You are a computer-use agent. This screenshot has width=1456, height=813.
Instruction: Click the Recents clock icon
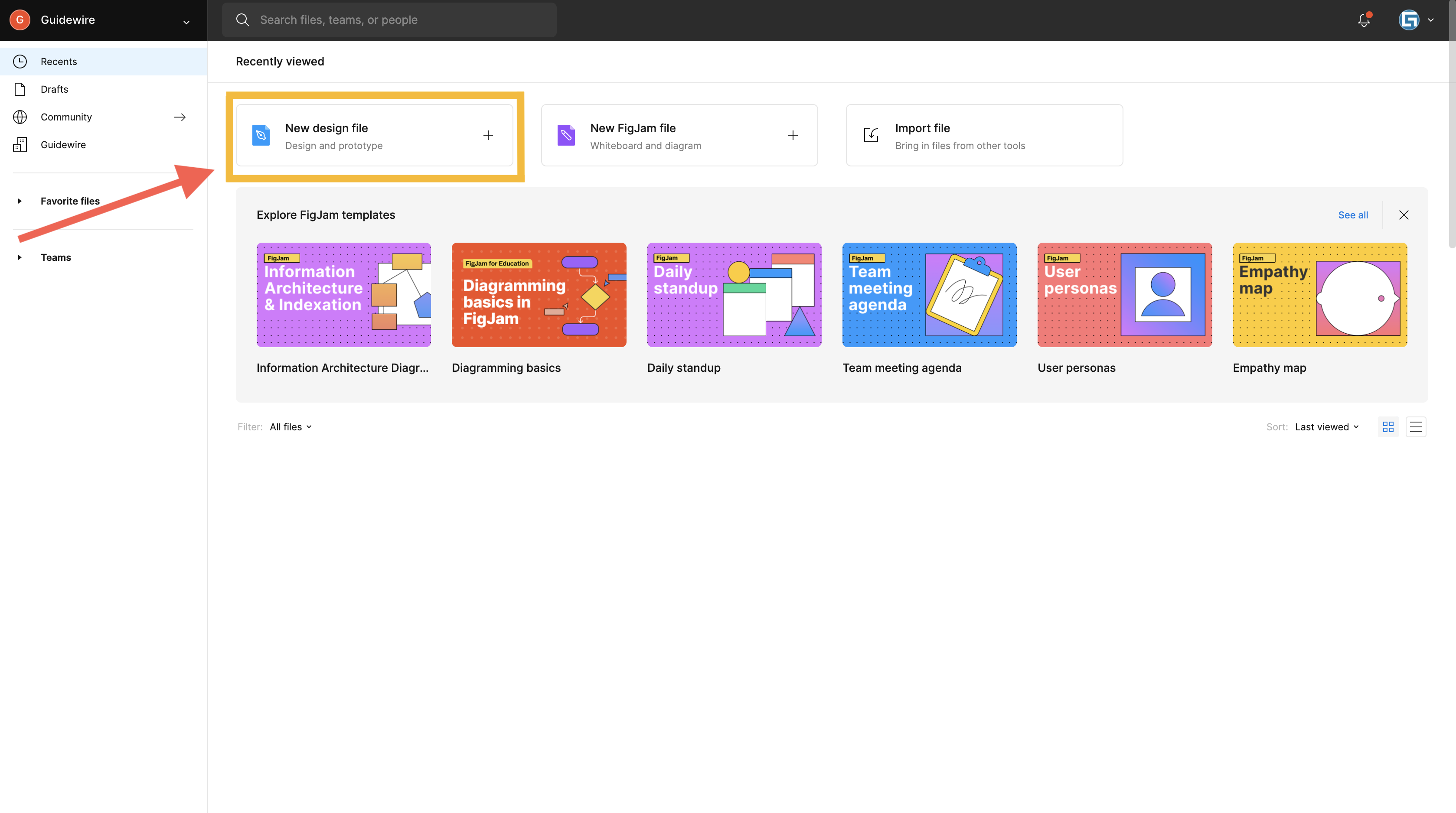click(20, 62)
